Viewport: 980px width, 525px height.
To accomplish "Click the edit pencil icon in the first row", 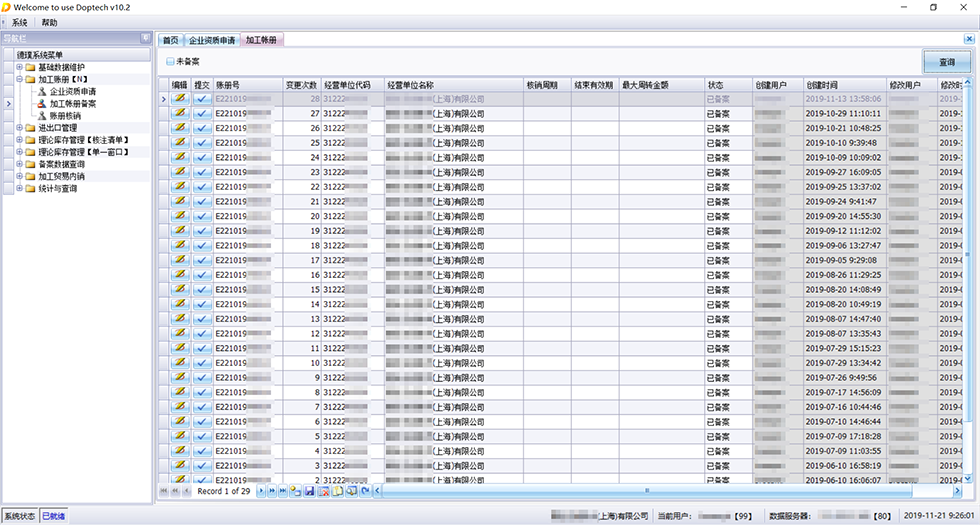I will [180, 99].
